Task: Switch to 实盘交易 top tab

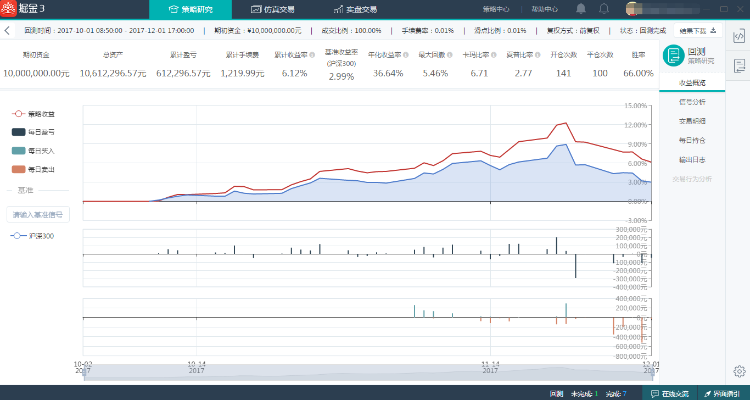Action: [355, 10]
